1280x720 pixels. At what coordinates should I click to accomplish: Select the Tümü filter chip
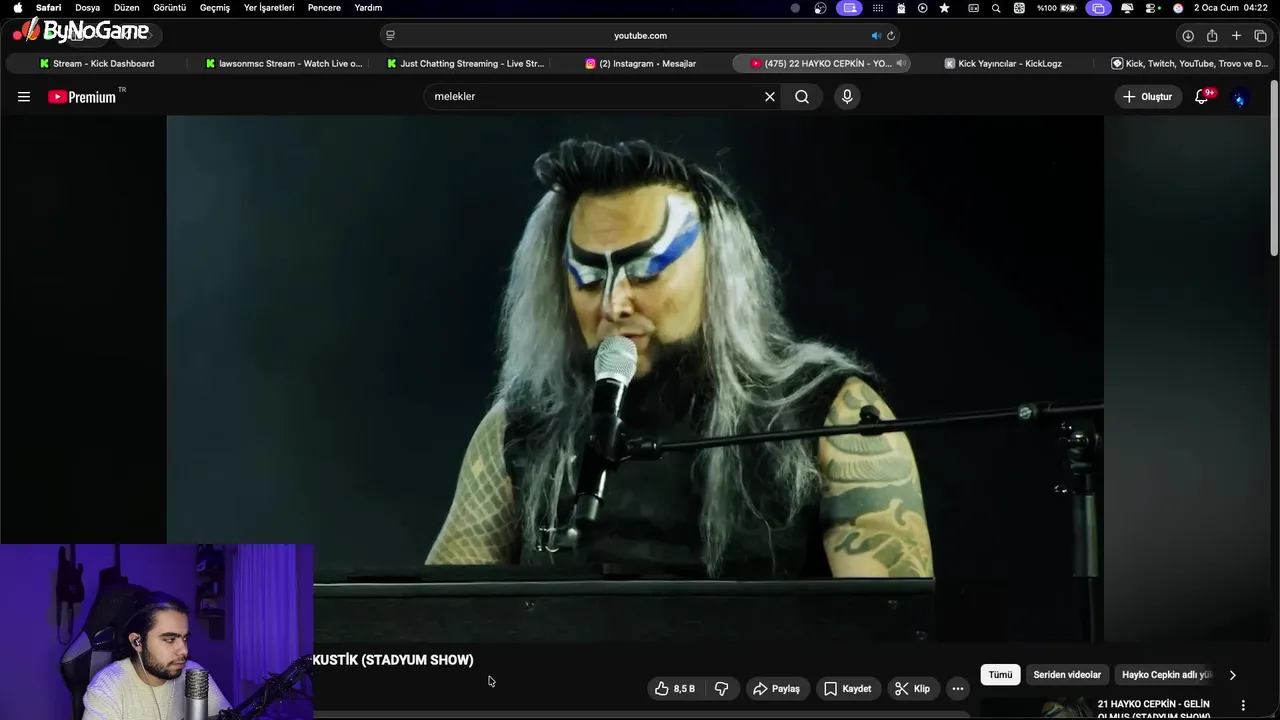[x=1000, y=675]
